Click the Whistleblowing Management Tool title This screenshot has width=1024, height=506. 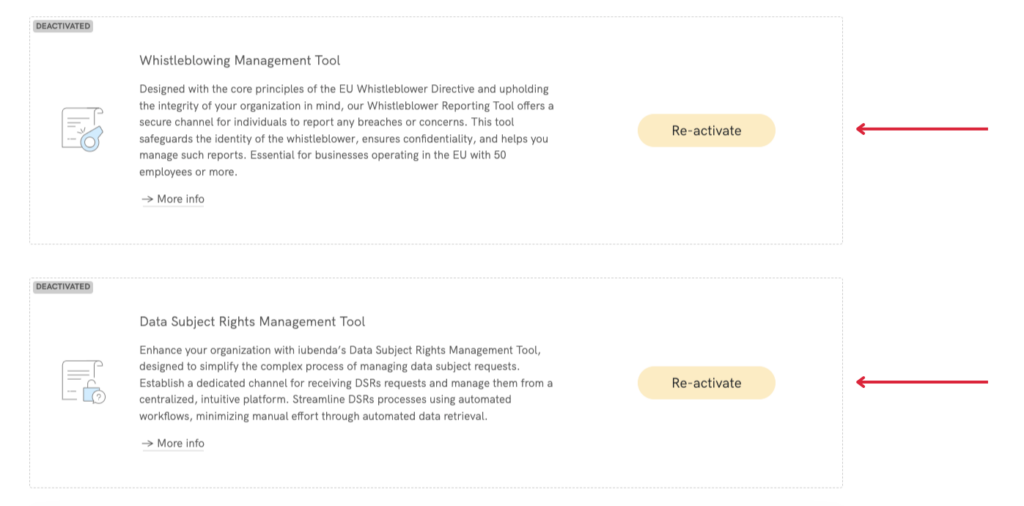point(239,61)
